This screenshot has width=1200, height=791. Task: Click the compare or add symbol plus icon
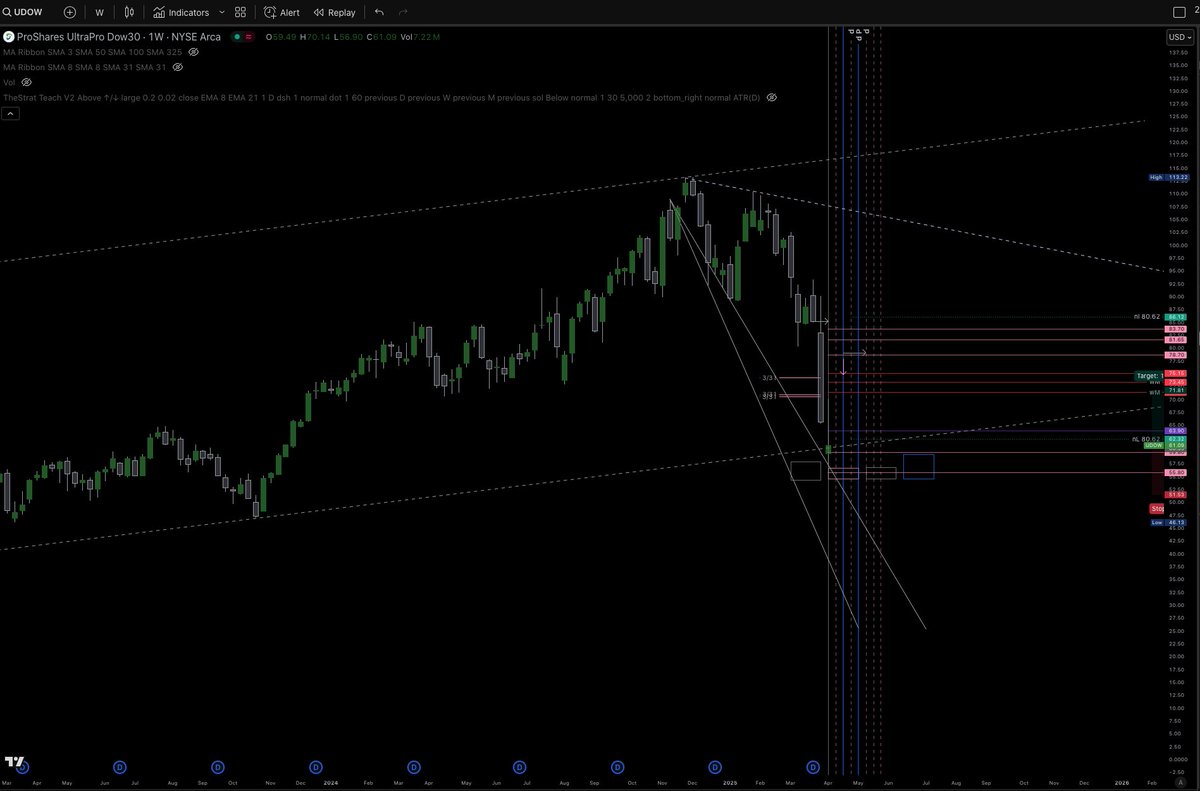click(69, 12)
